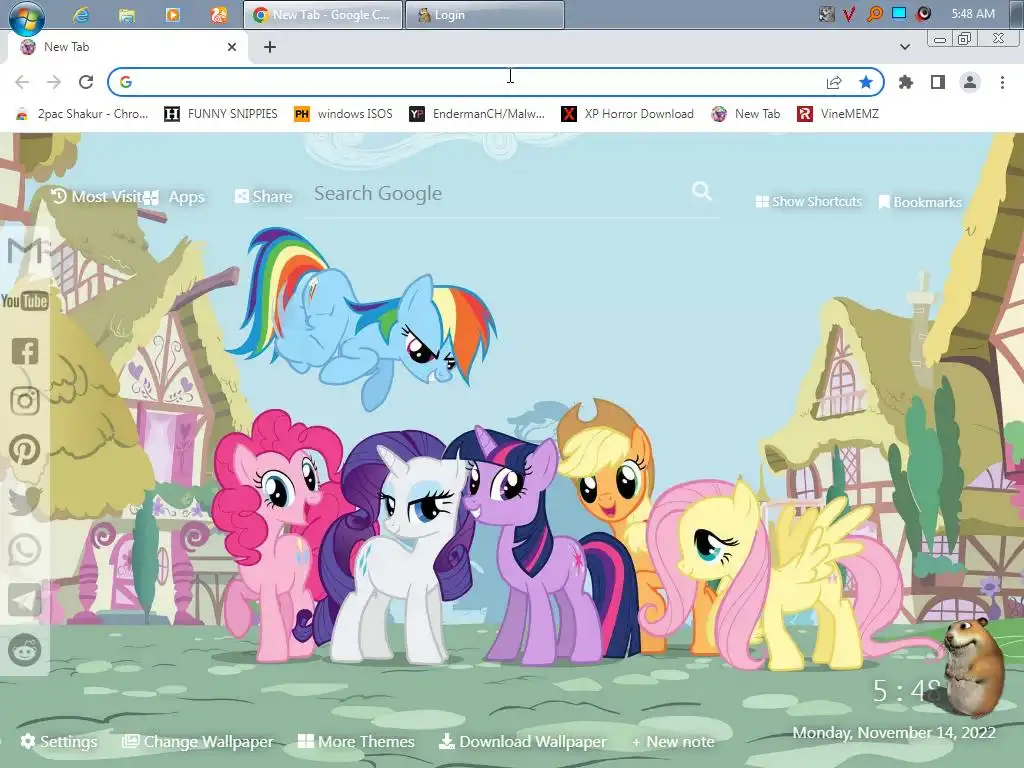Open Instagram from the sidebar
Viewport: 1024px width, 768px height.
25,400
